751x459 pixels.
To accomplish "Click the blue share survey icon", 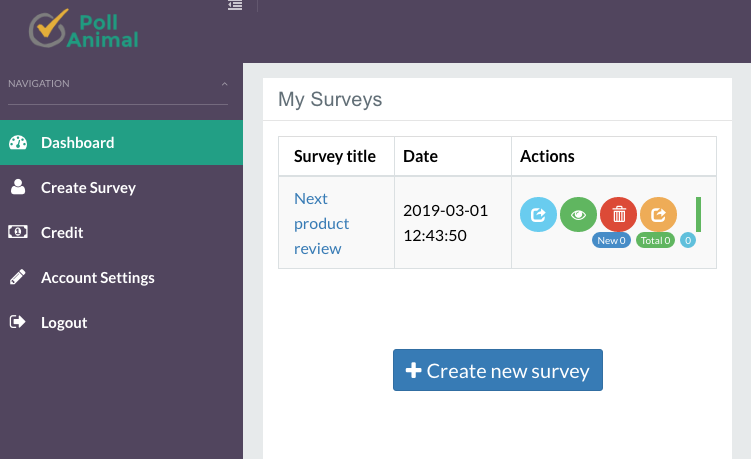I will (538, 214).
